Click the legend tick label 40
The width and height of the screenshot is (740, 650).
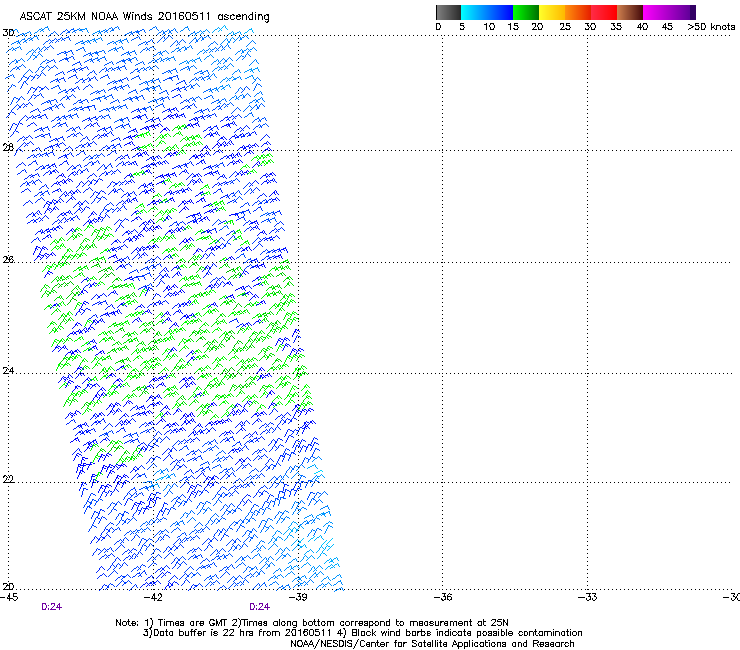(x=642, y=27)
